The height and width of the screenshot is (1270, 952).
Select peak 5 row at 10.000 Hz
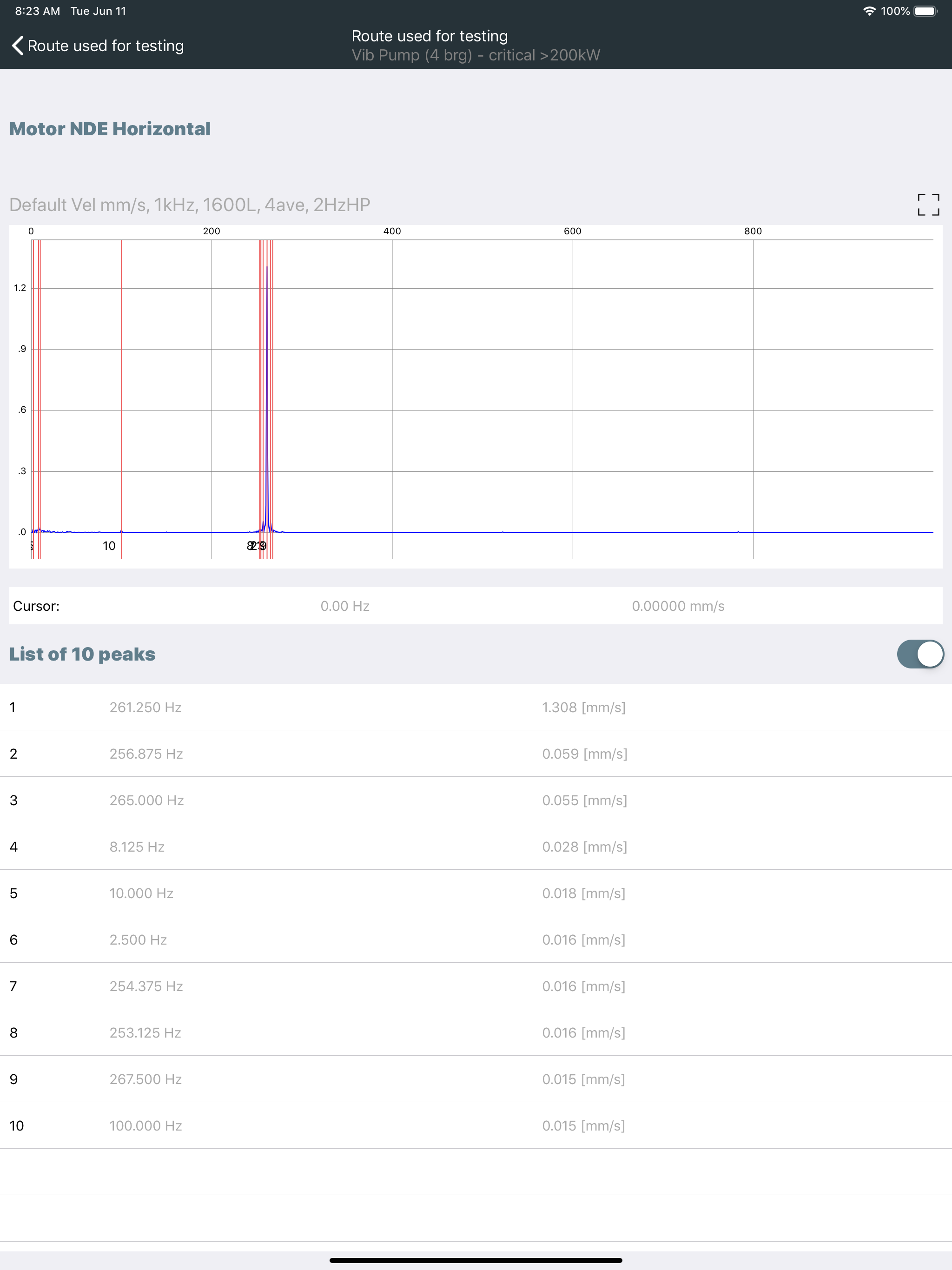pyautogui.click(x=476, y=893)
